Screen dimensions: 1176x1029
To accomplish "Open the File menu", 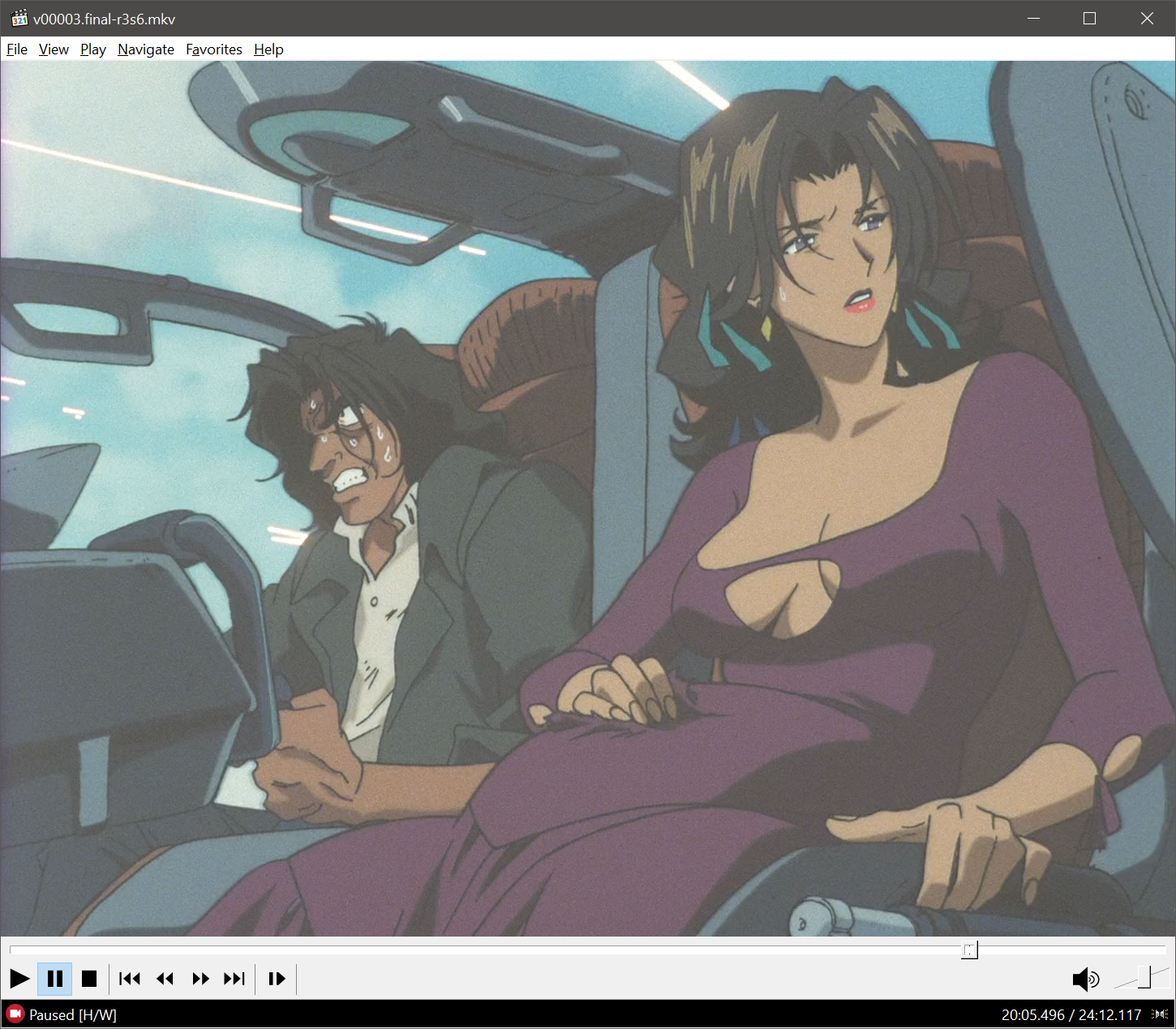I will pyautogui.click(x=17, y=49).
